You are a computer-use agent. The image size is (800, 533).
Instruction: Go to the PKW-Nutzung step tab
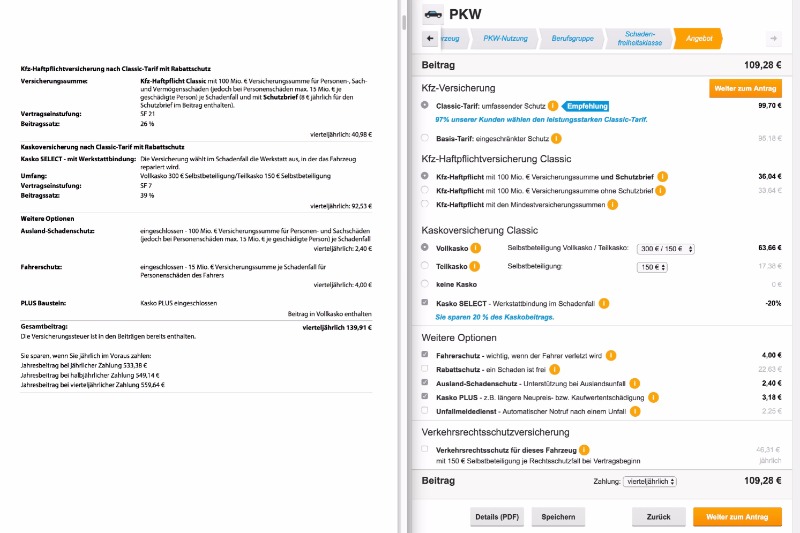505,38
